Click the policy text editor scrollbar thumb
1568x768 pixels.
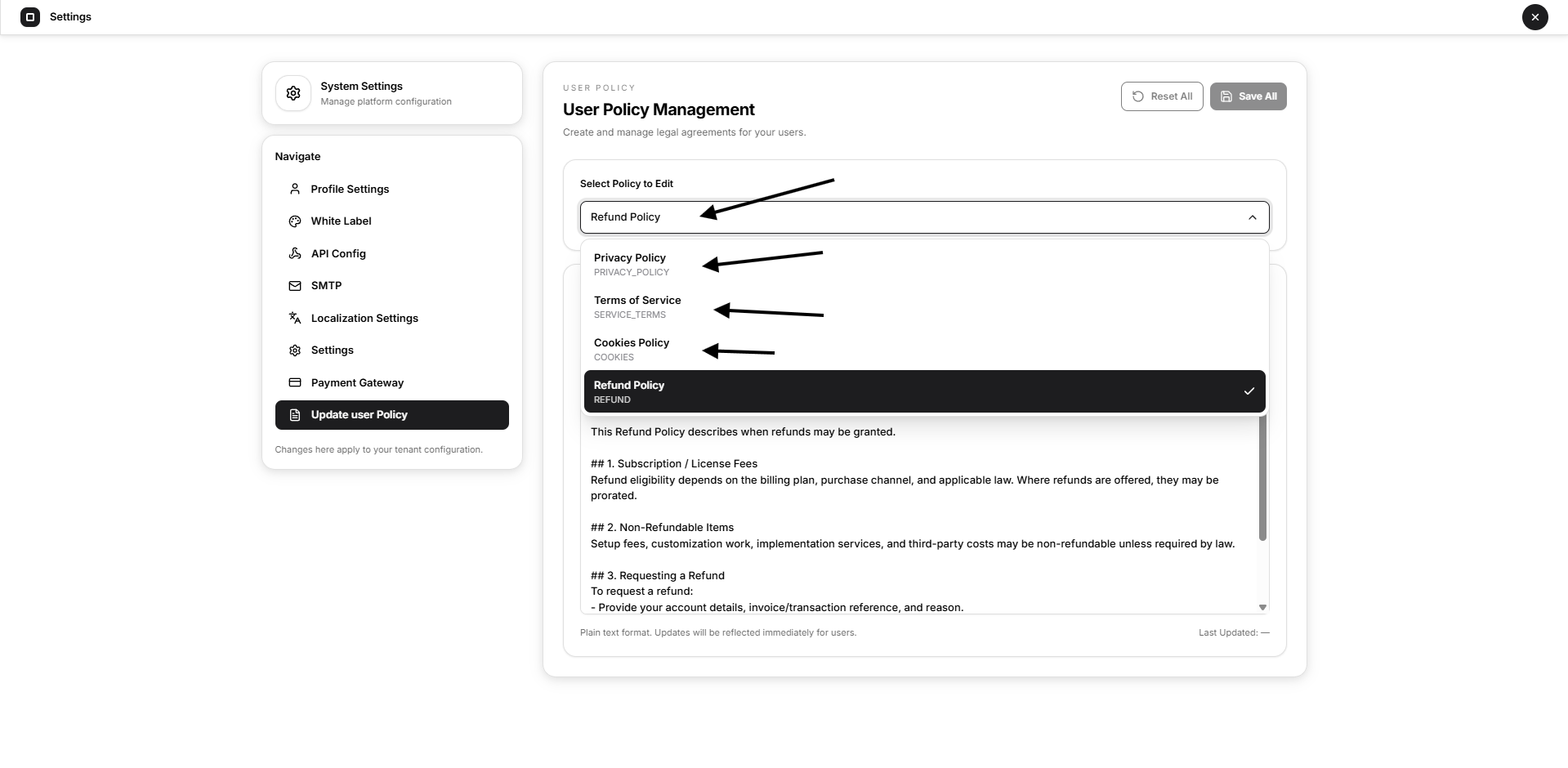[x=1262, y=478]
